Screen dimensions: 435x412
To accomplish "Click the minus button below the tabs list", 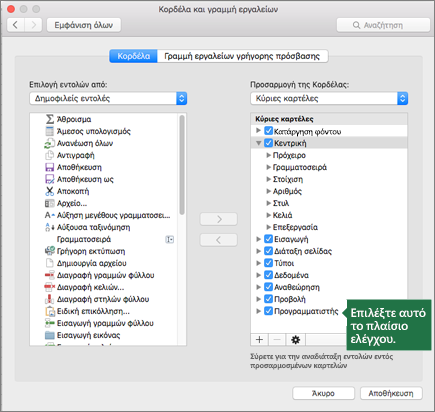I will tap(277, 340).
